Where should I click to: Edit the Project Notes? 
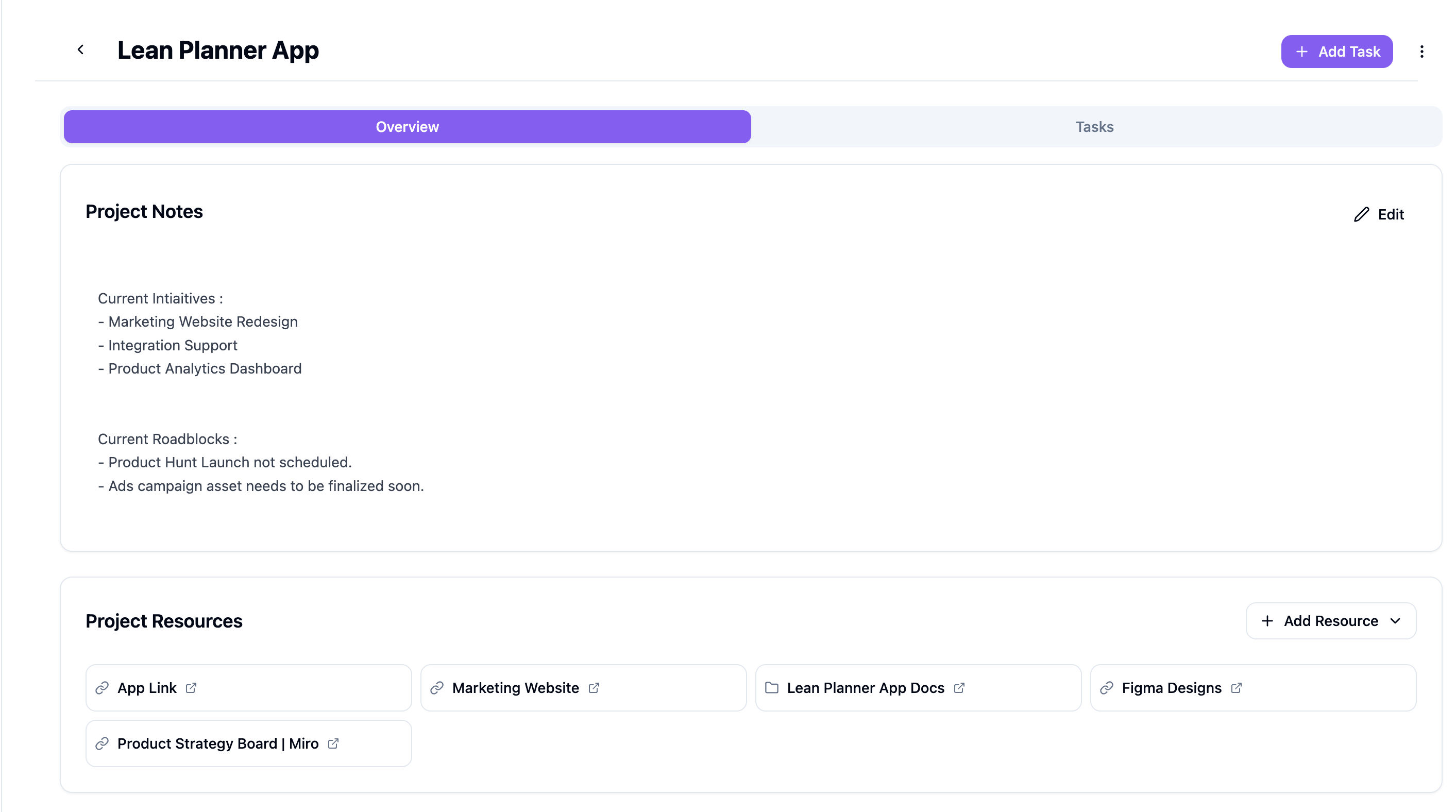pyautogui.click(x=1379, y=214)
